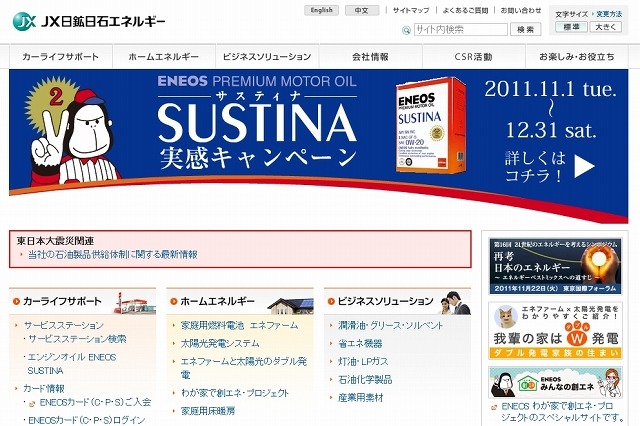This screenshot has height=426, width=640.
Task: Open the サービスステーション link
Action: (x=64, y=325)
